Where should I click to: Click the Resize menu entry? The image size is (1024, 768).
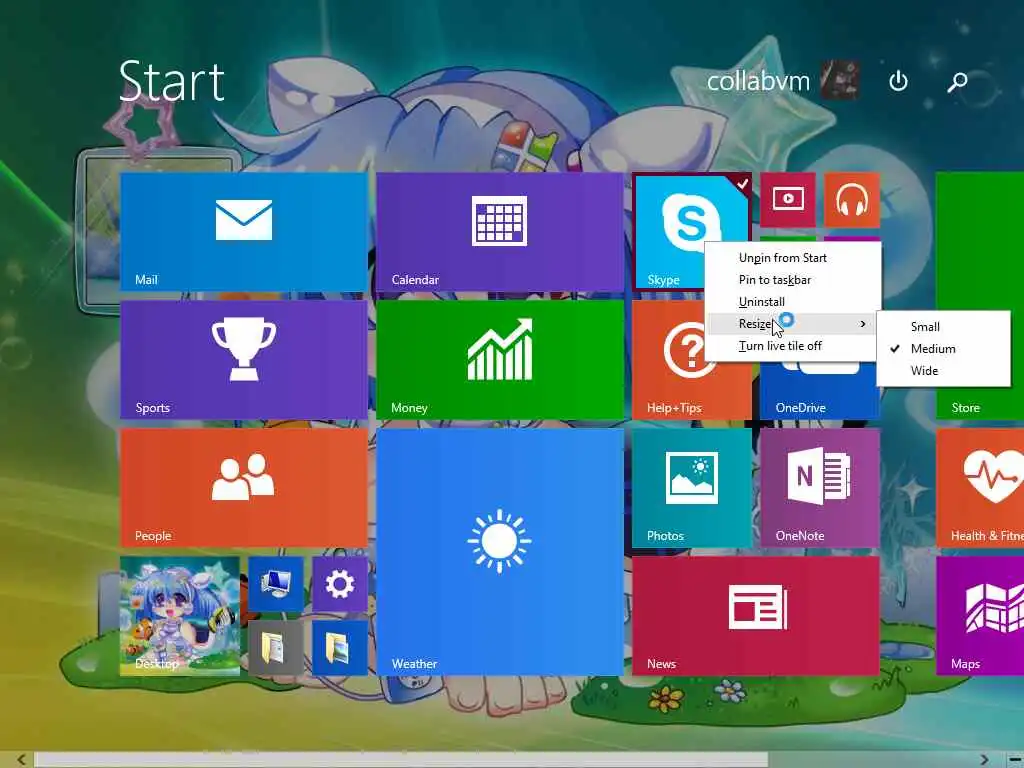(793, 324)
